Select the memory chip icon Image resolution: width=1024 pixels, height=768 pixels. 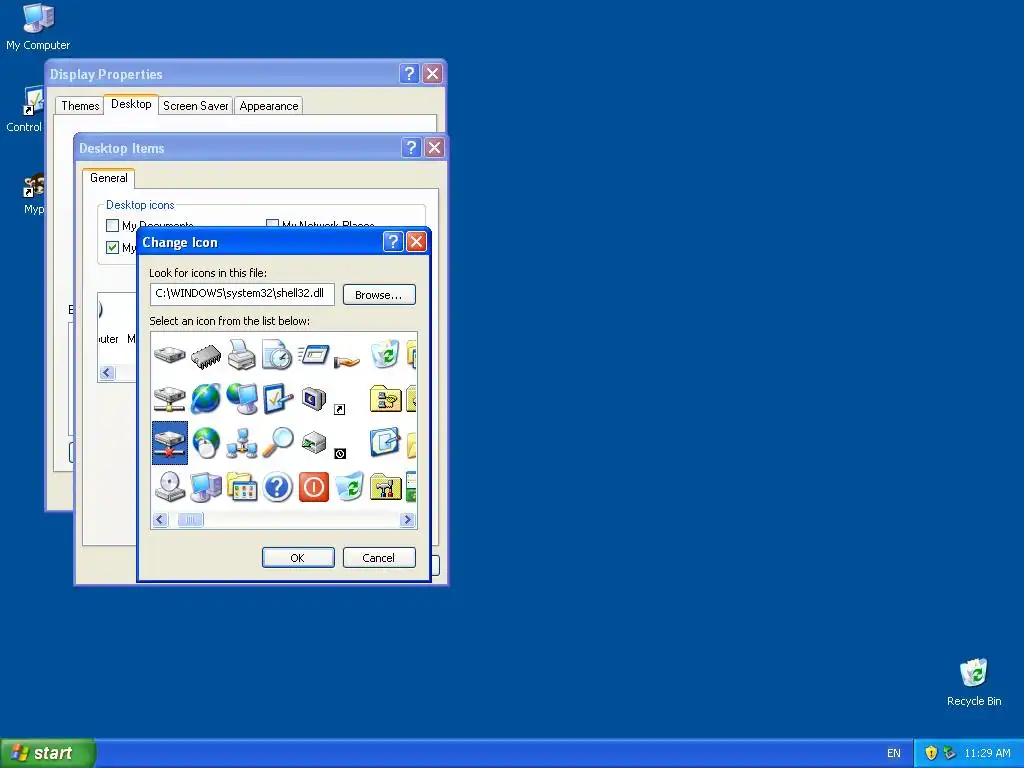tap(206, 356)
